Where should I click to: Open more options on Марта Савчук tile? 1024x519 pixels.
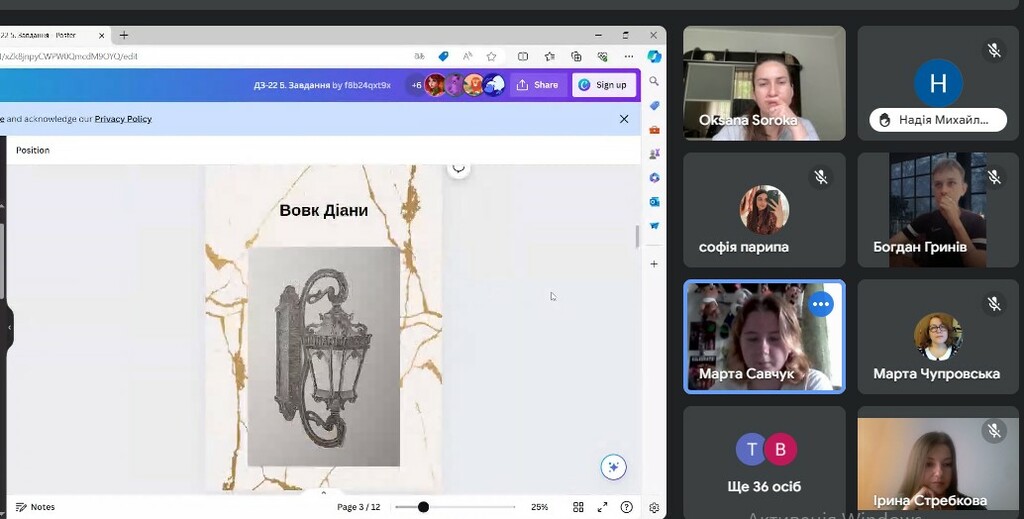821,304
